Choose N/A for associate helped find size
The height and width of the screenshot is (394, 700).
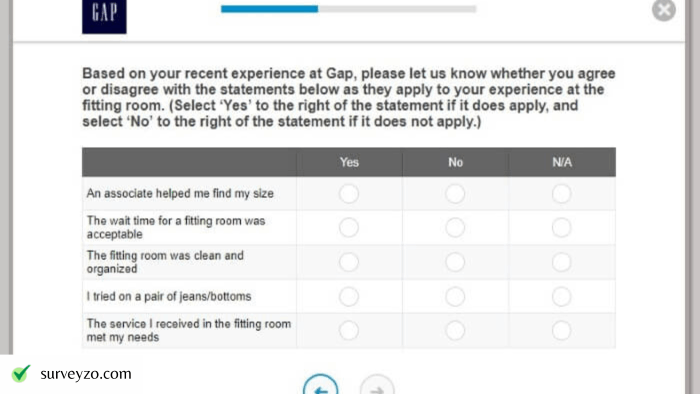coord(561,194)
